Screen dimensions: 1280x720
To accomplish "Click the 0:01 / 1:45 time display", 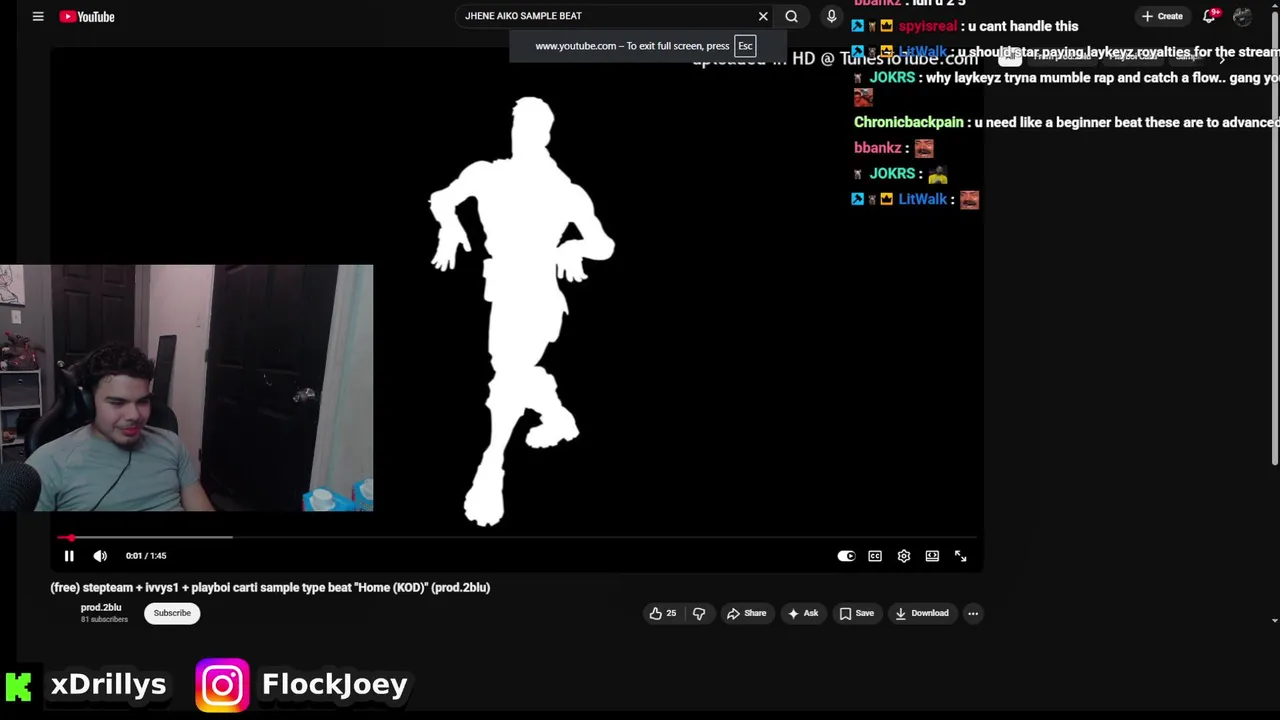I will (x=146, y=556).
